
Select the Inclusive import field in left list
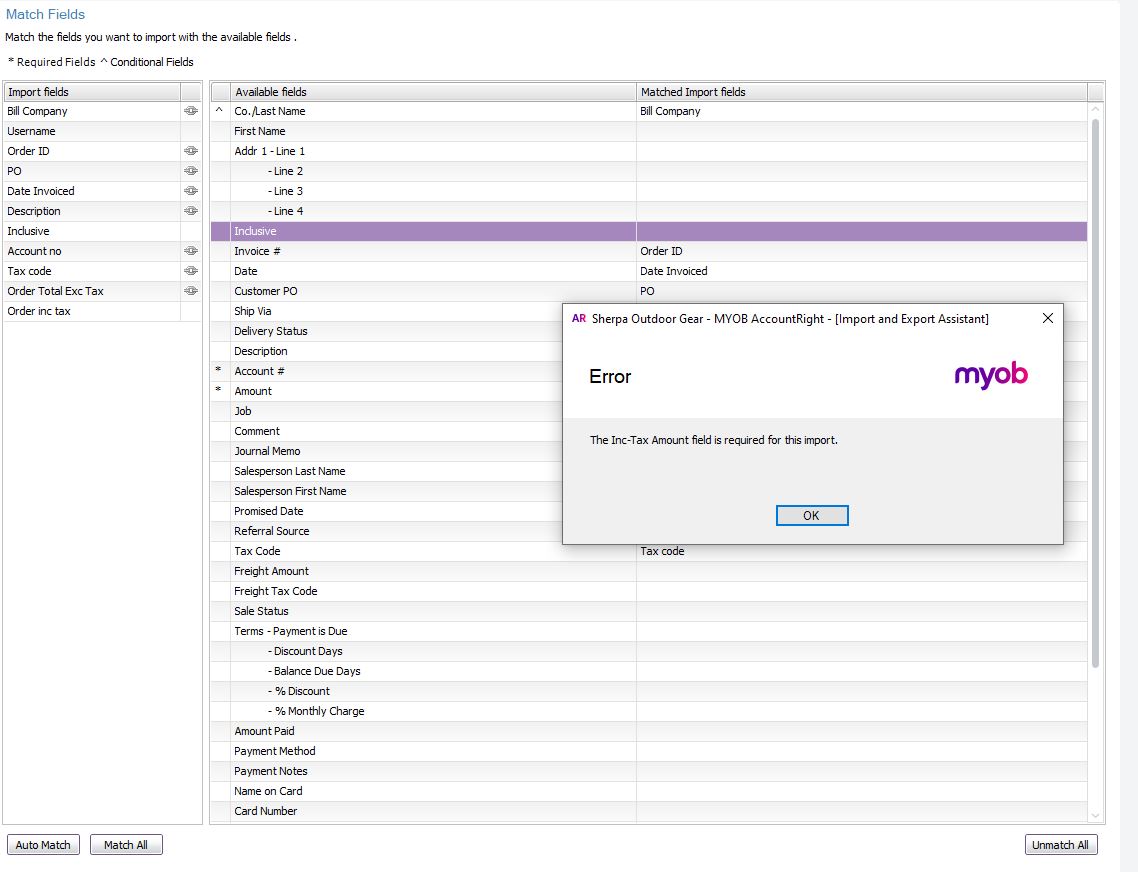click(x=92, y=231)
